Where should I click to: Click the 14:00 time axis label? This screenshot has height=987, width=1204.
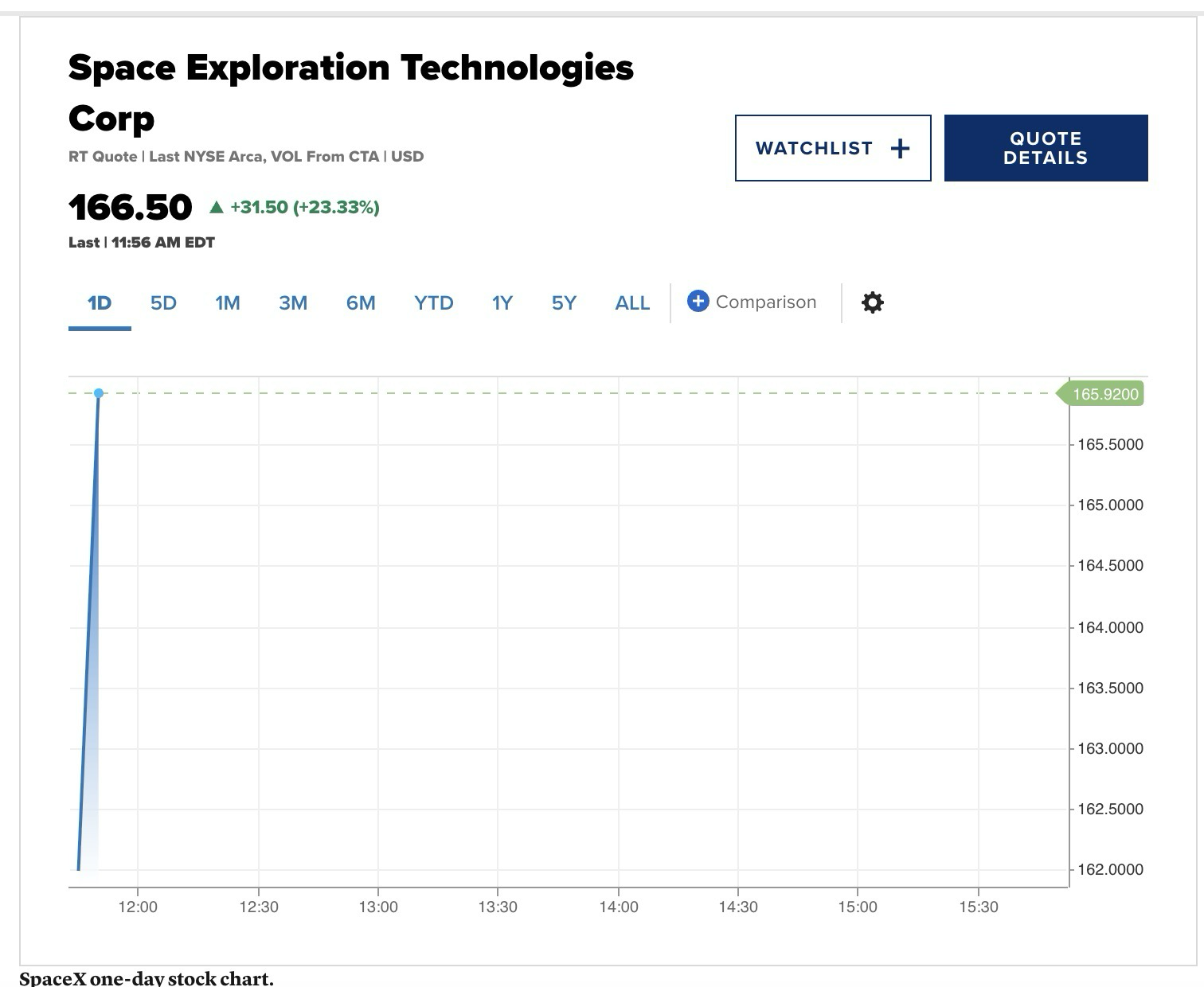point(619,907)
